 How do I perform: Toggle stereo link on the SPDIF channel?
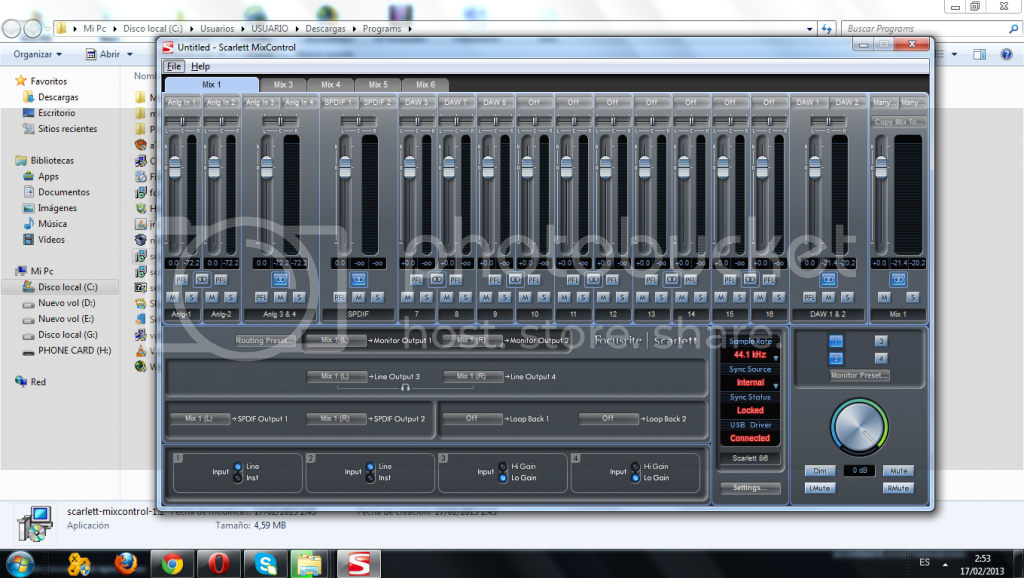click(x=358, y=279)
